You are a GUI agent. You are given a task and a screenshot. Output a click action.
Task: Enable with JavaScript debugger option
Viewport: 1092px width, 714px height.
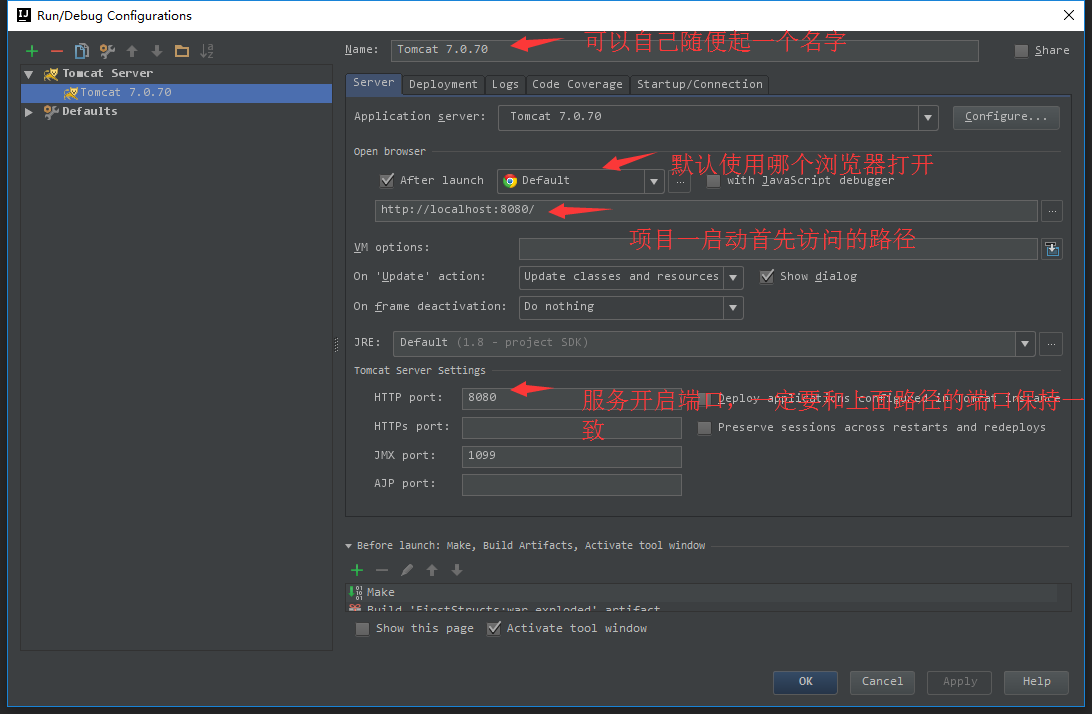[x=713, y=181]
